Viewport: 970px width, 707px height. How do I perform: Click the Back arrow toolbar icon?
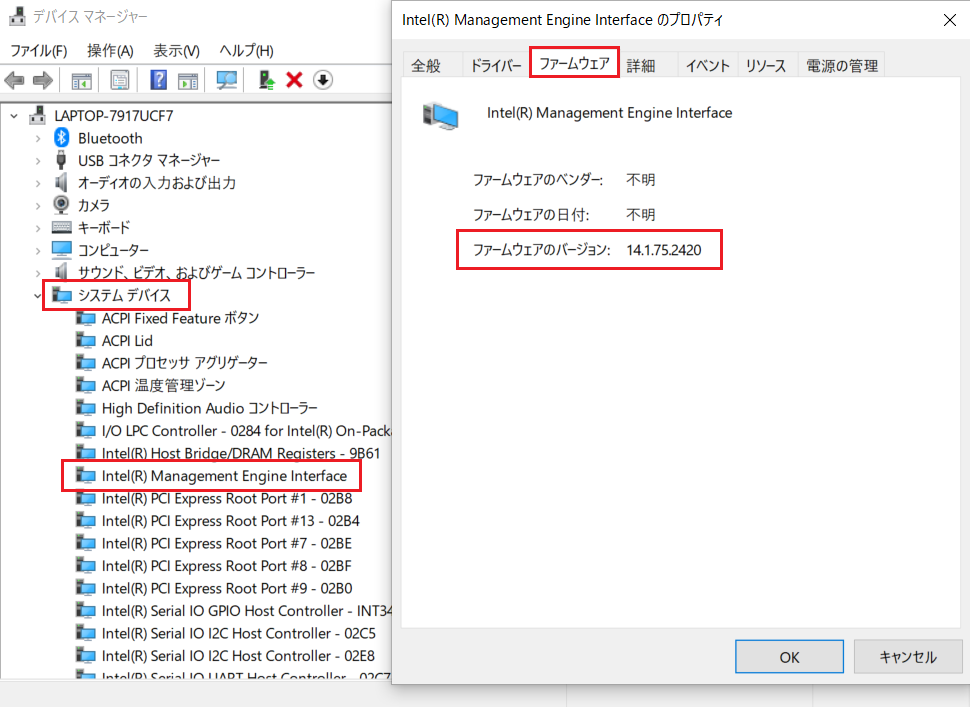[x=14, y=80]
